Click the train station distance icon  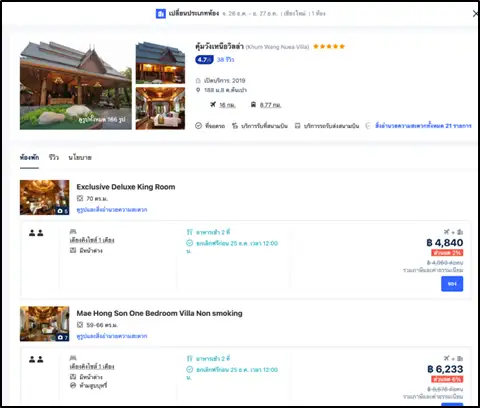pyautogui.click(x=253, y=105)
